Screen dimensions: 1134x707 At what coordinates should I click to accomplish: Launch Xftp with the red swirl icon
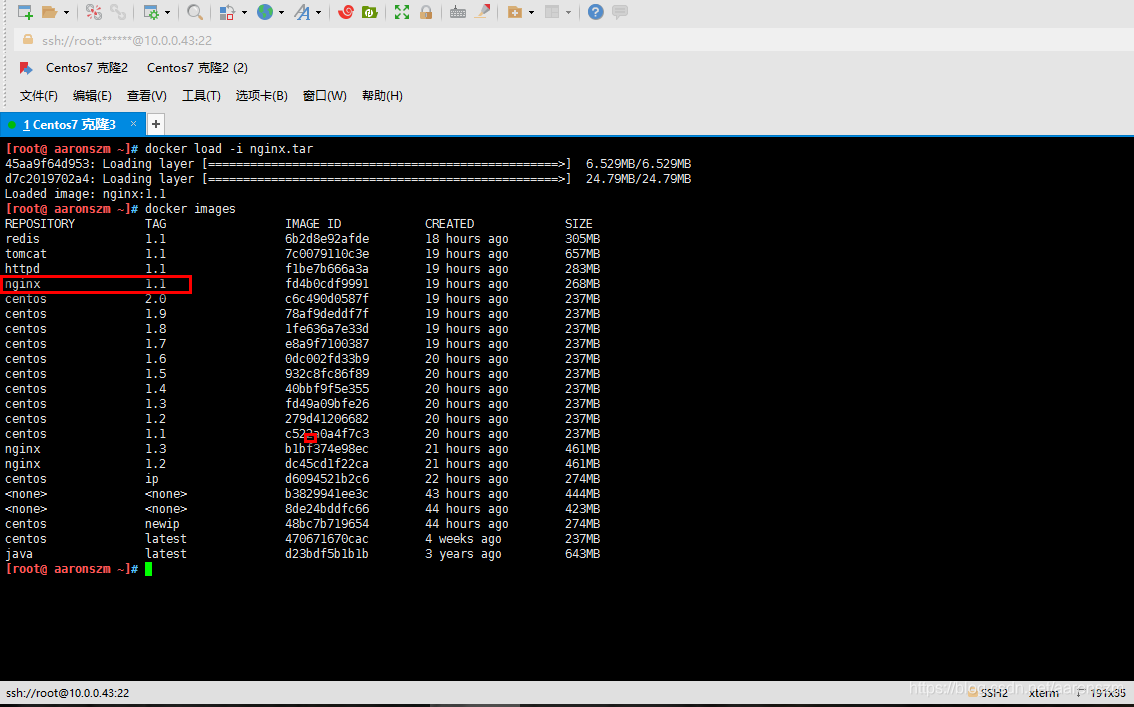(x=346, y=12)
